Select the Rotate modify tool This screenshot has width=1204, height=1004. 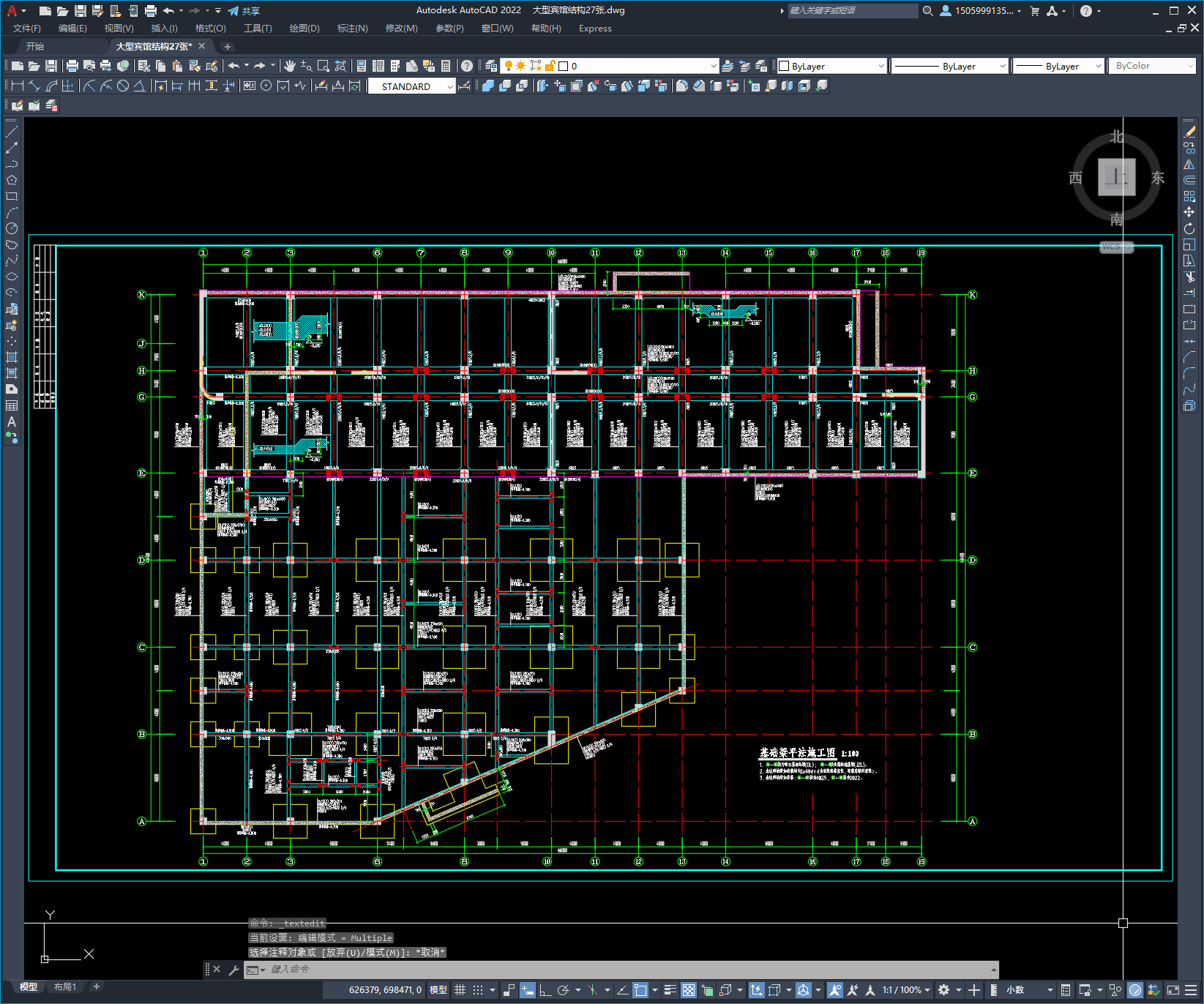(x=1189, y=228)
